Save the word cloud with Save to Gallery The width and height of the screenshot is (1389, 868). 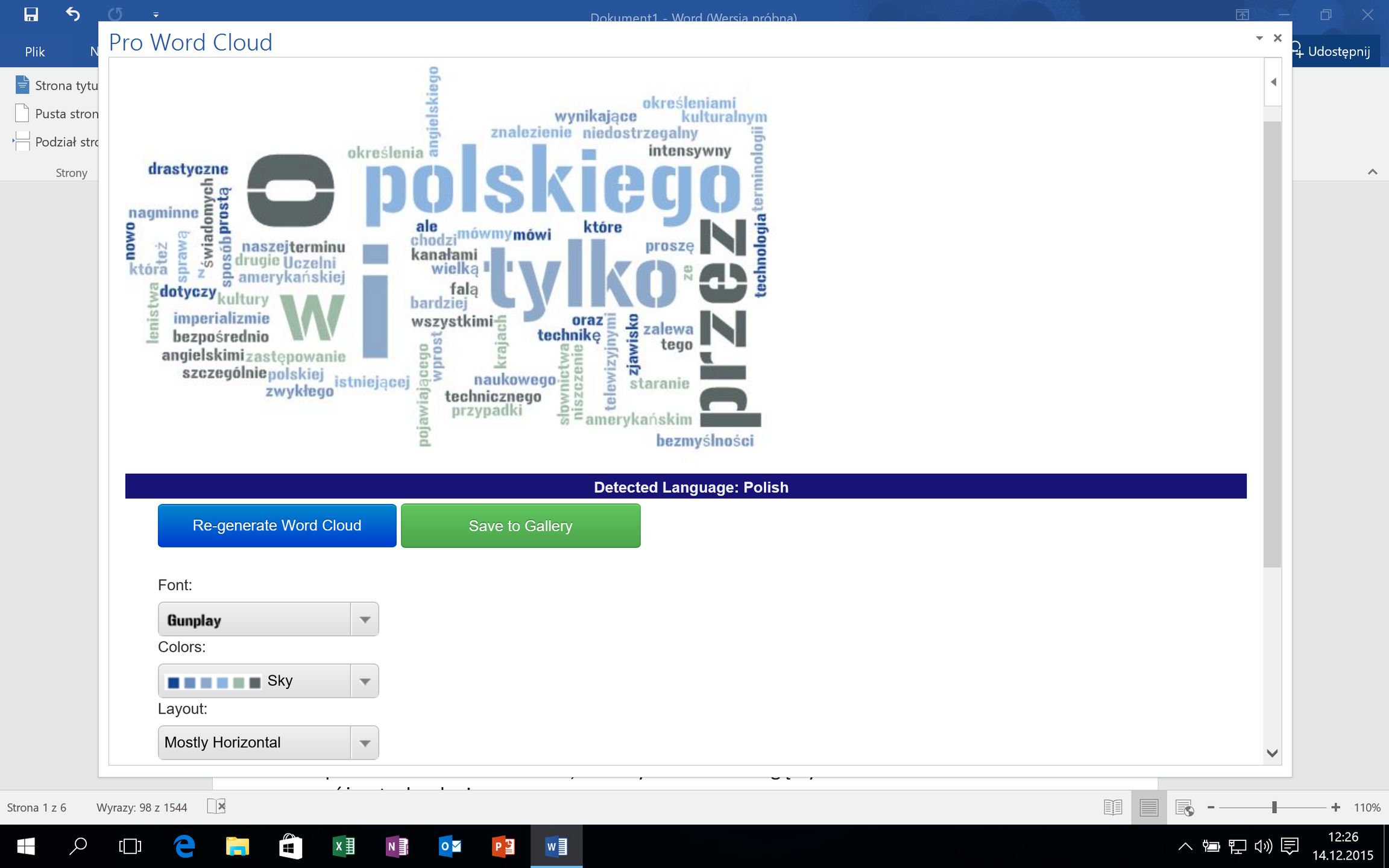point(520,525)
